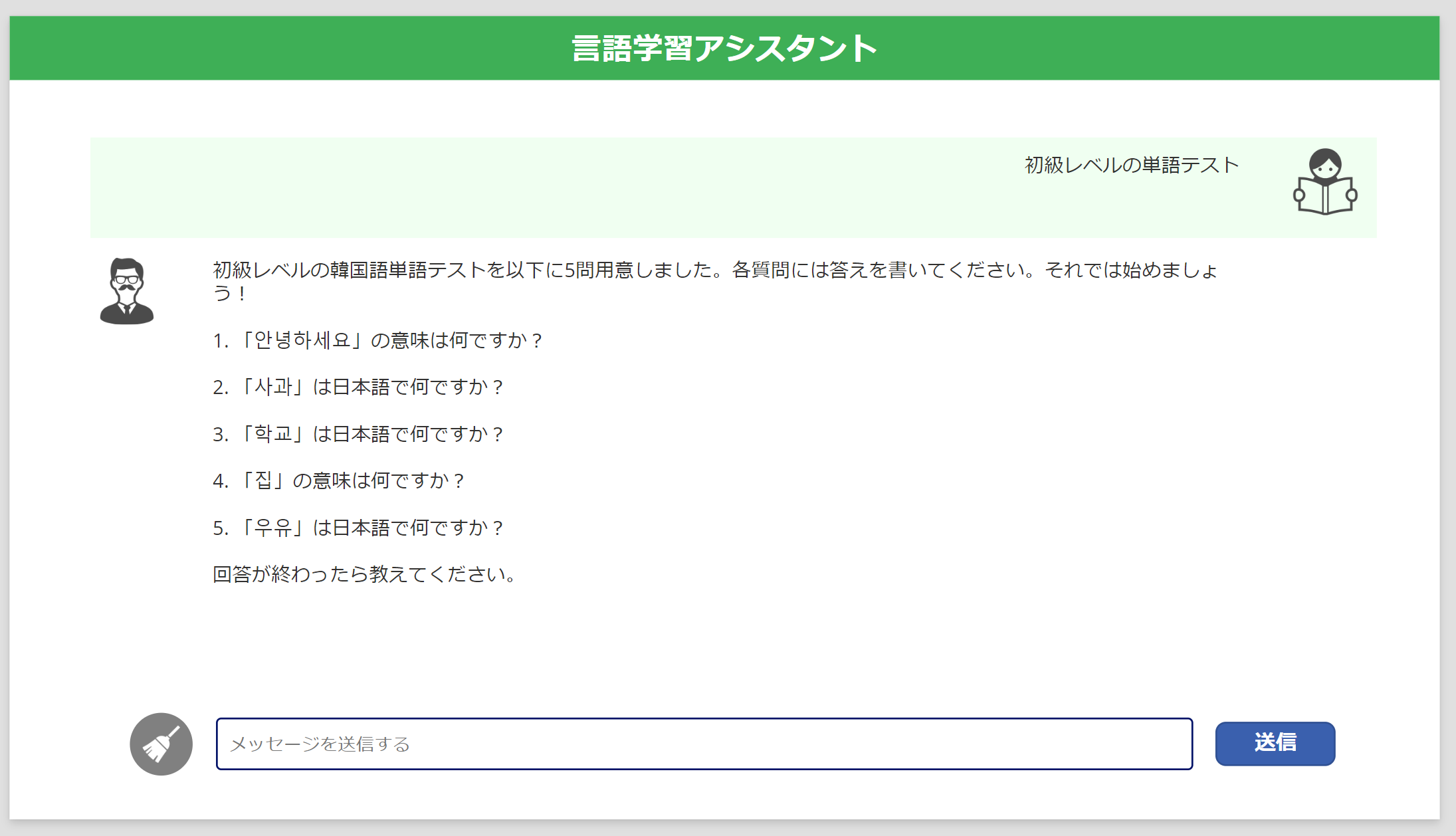This screenshot has height=836, width=1456.
Task: Click question 5 about 우유
Action: click(358, 528)
